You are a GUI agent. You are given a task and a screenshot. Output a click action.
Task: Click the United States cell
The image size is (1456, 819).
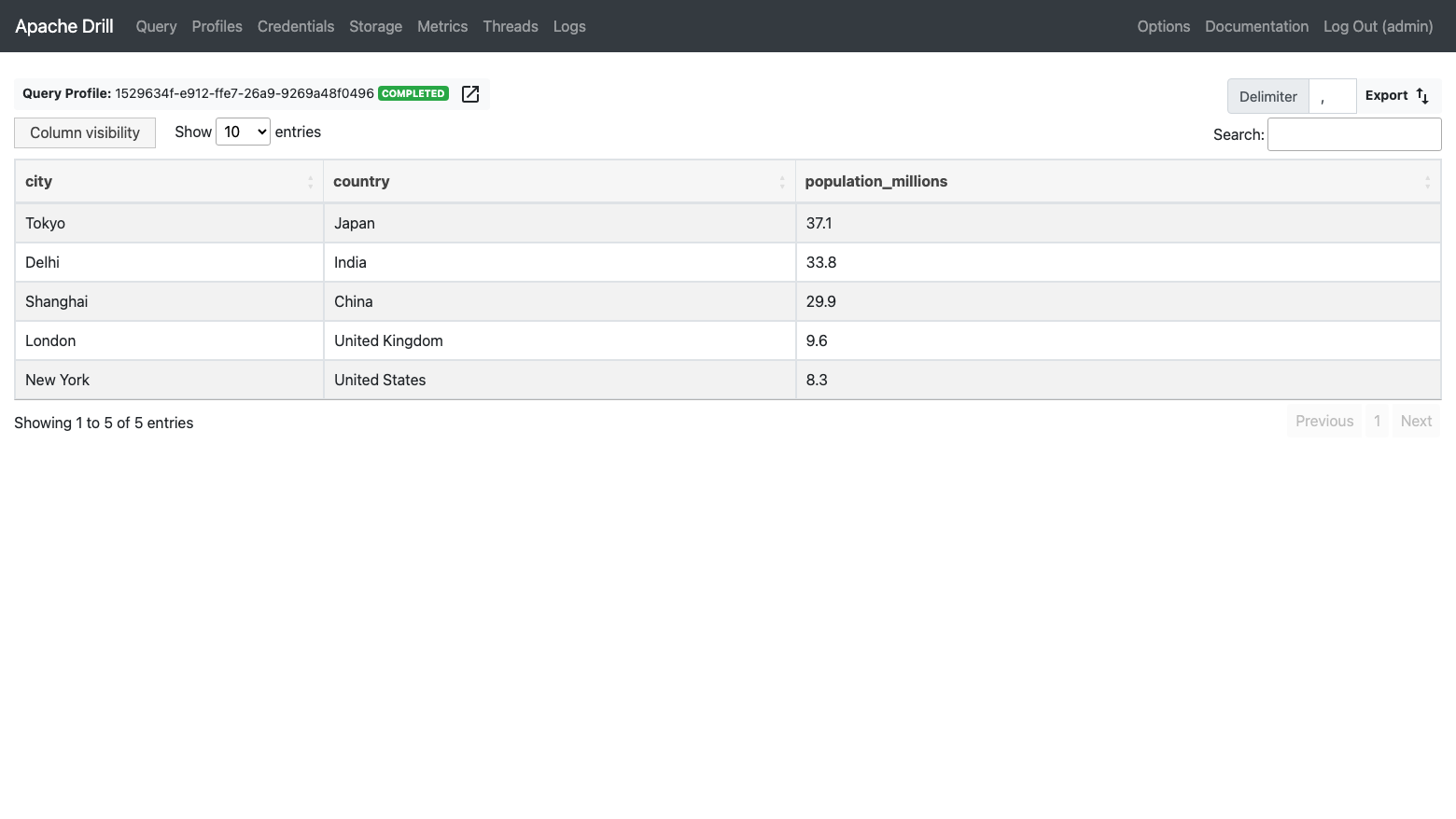[559, 380]
